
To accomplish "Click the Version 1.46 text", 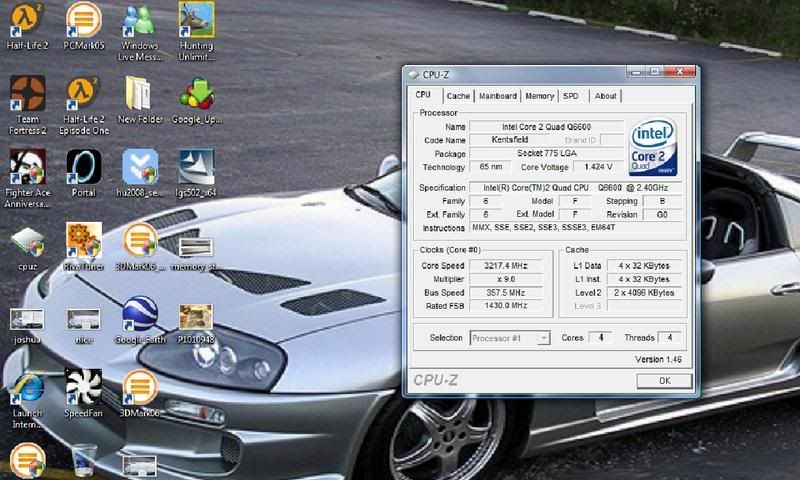I will tap(658, 360).
